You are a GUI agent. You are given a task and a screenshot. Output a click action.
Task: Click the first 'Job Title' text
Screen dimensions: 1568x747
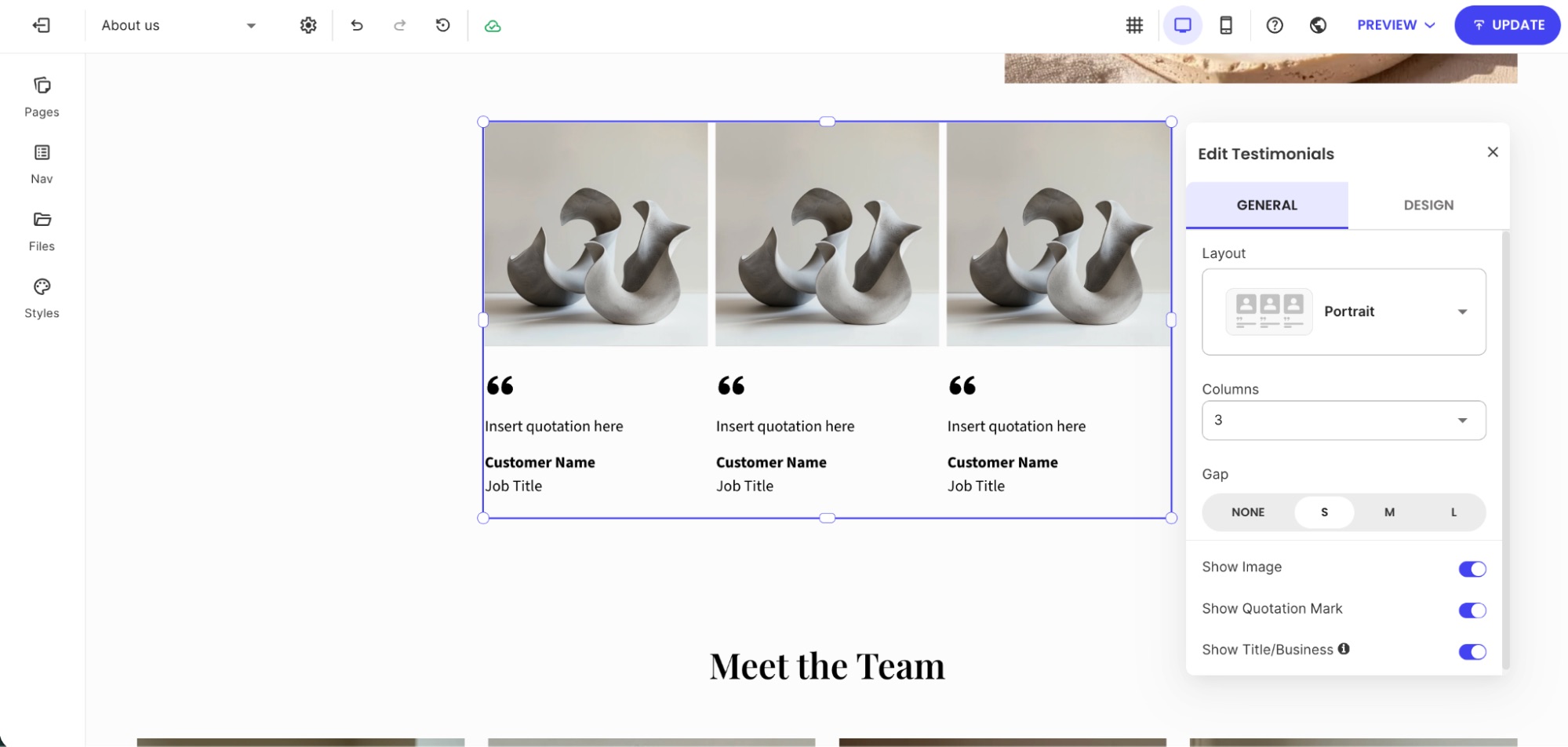513,486
